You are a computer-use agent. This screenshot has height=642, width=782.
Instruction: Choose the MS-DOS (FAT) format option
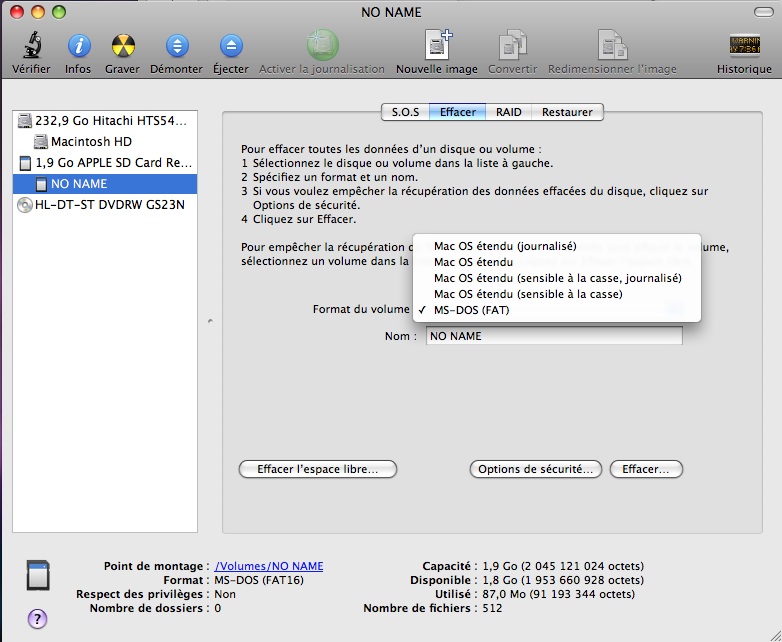tap(557, 310)
